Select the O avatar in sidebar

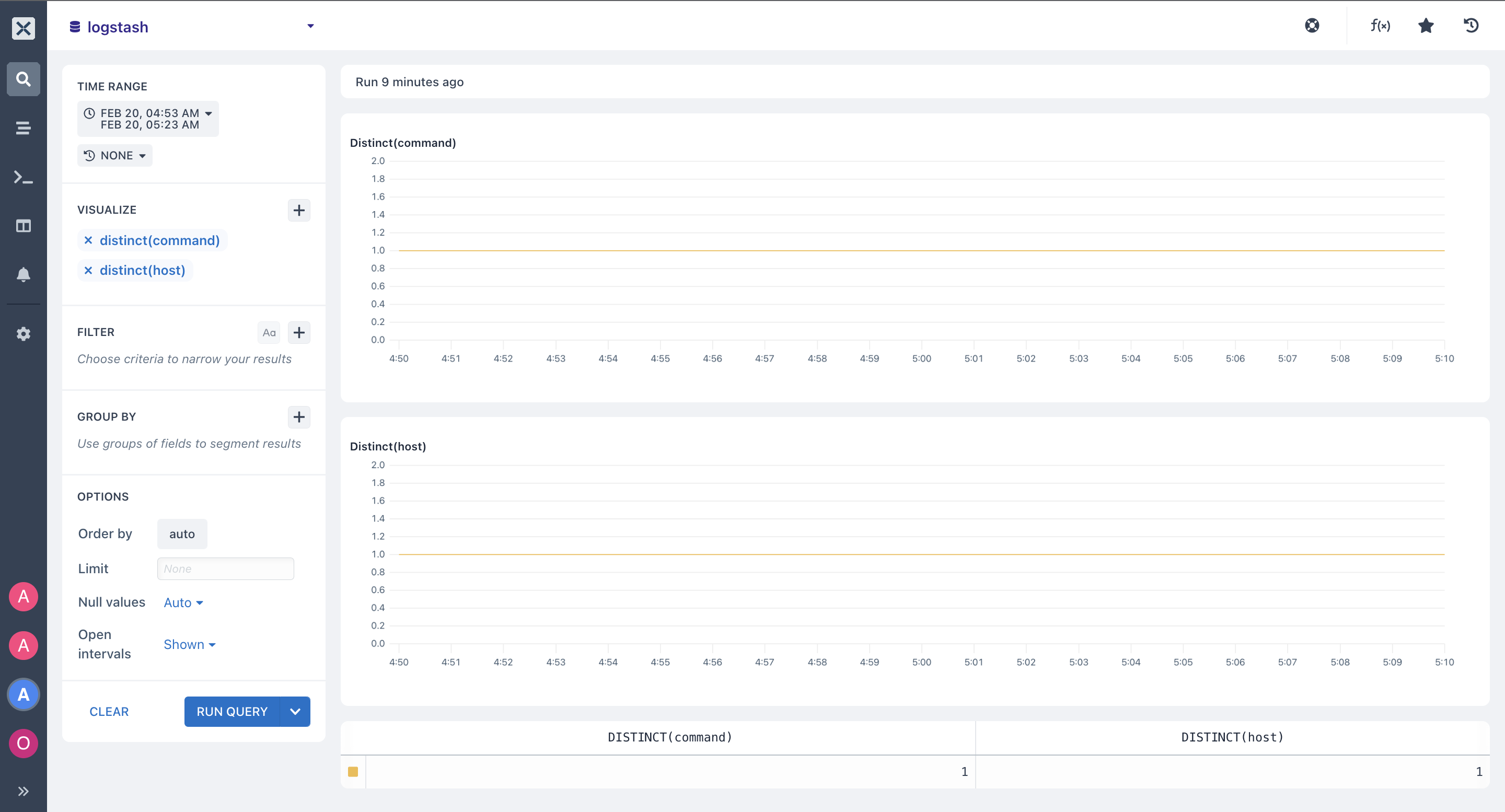coord(24,744)
